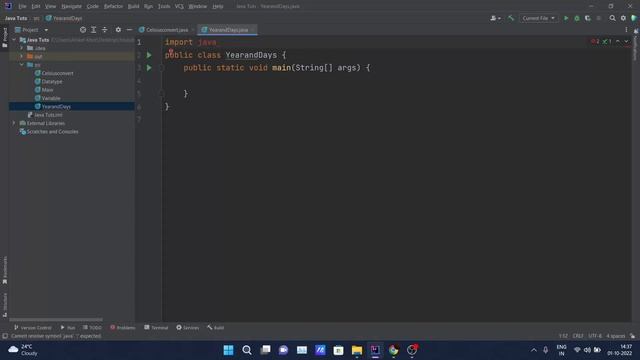Expand the out folder

22,56
